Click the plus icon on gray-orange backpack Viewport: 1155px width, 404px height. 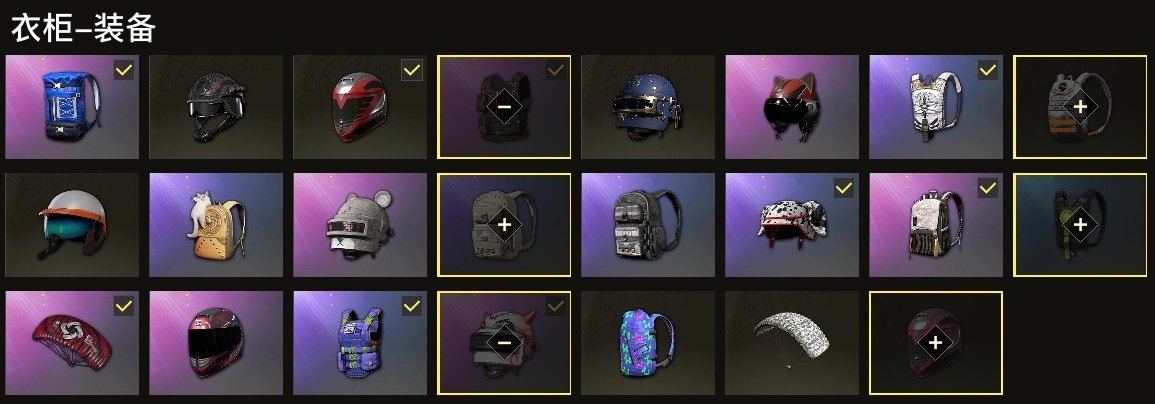click(1080, 107)
